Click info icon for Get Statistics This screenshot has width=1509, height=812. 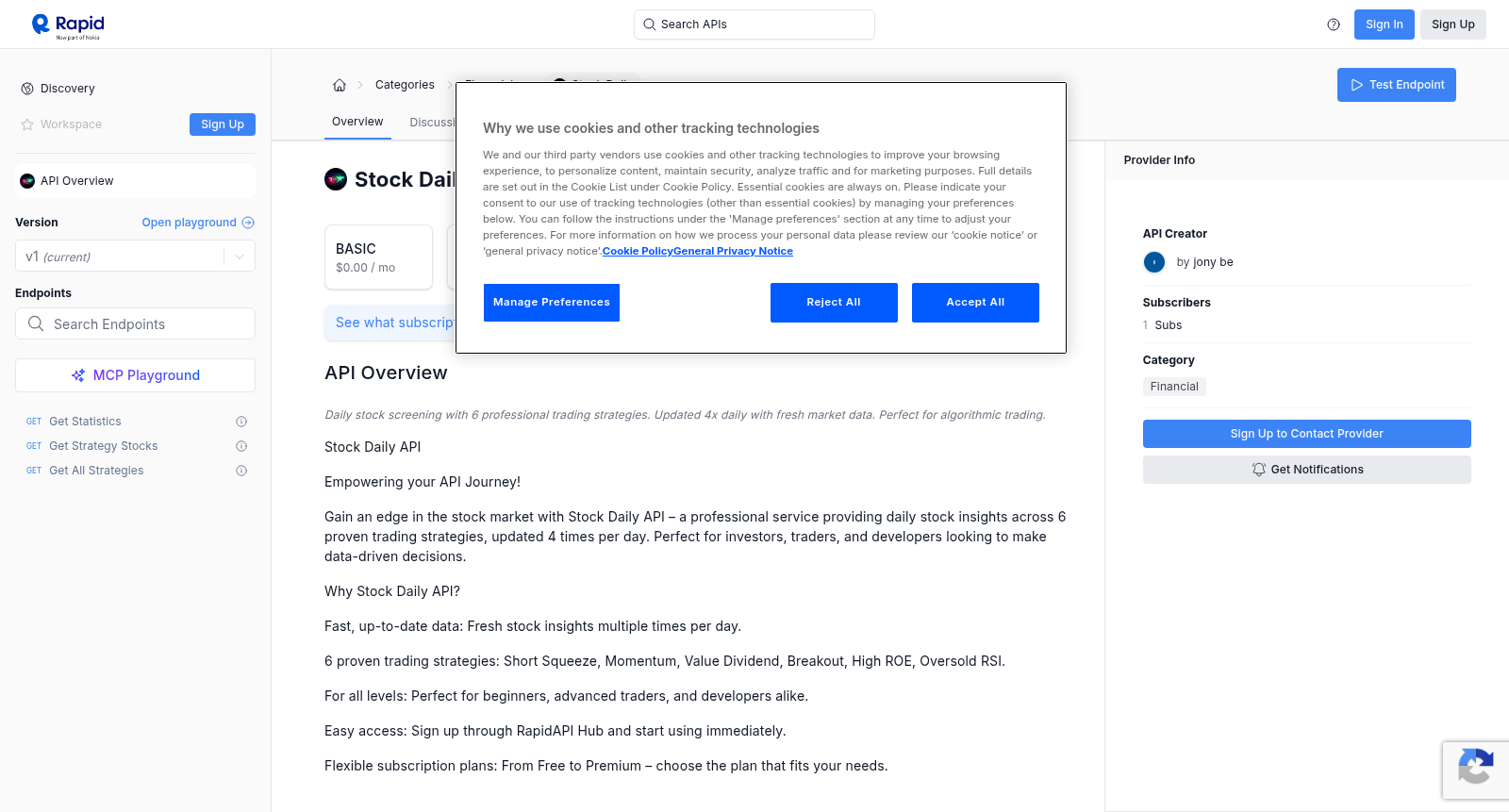241,422
